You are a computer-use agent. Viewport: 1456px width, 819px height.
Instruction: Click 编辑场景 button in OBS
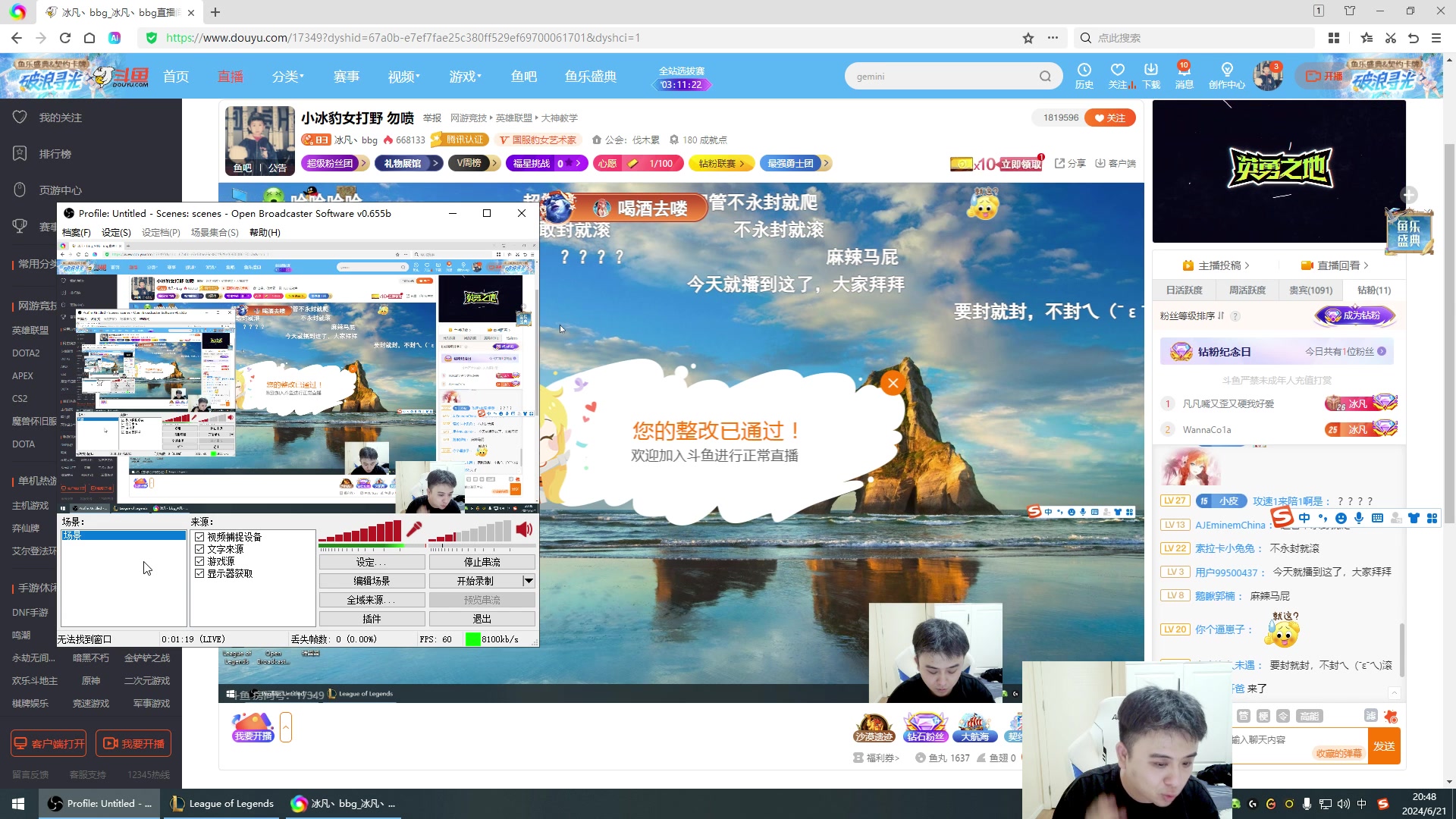(372, 581)
